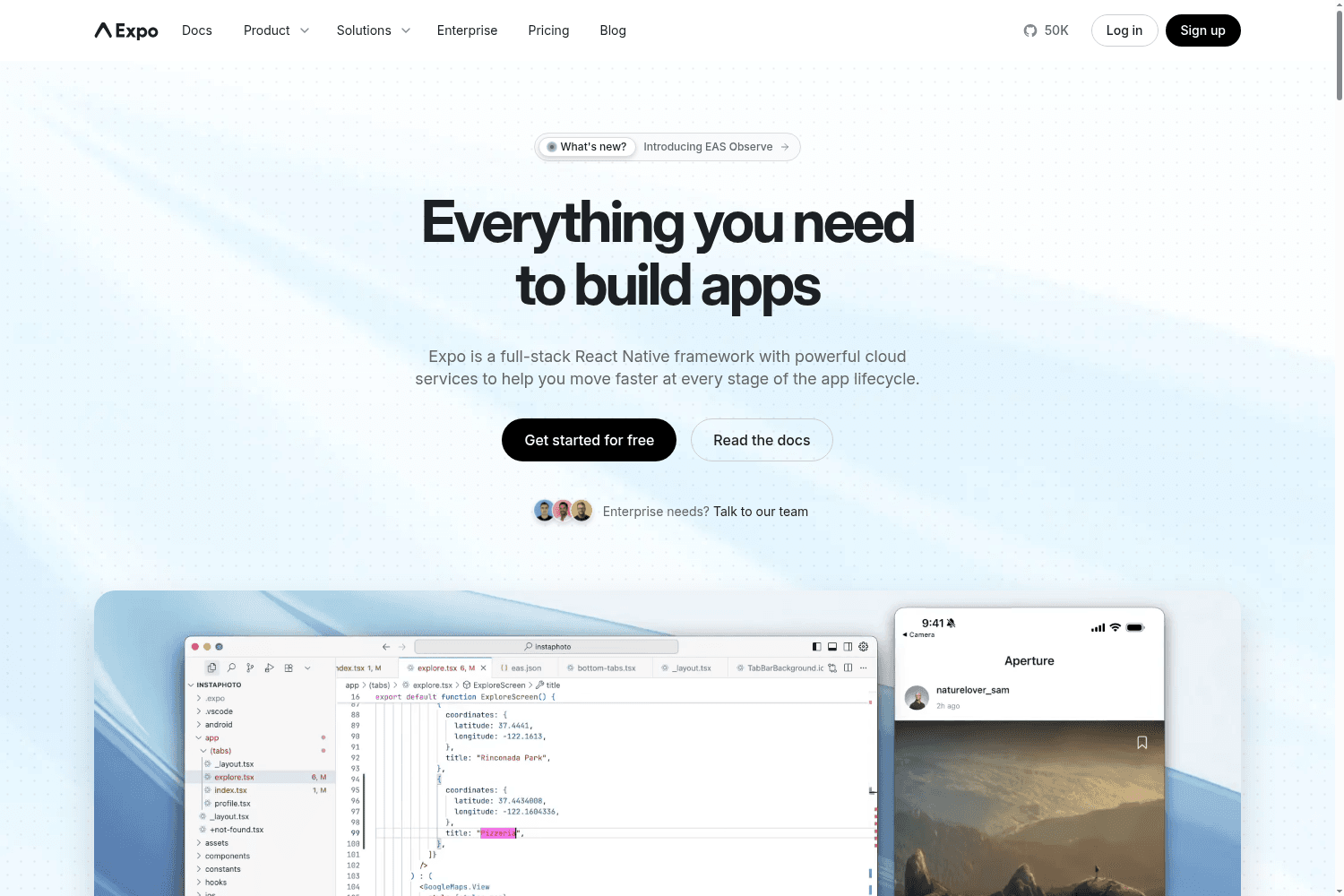Go to the Enterprise nav item

[467, 30]
